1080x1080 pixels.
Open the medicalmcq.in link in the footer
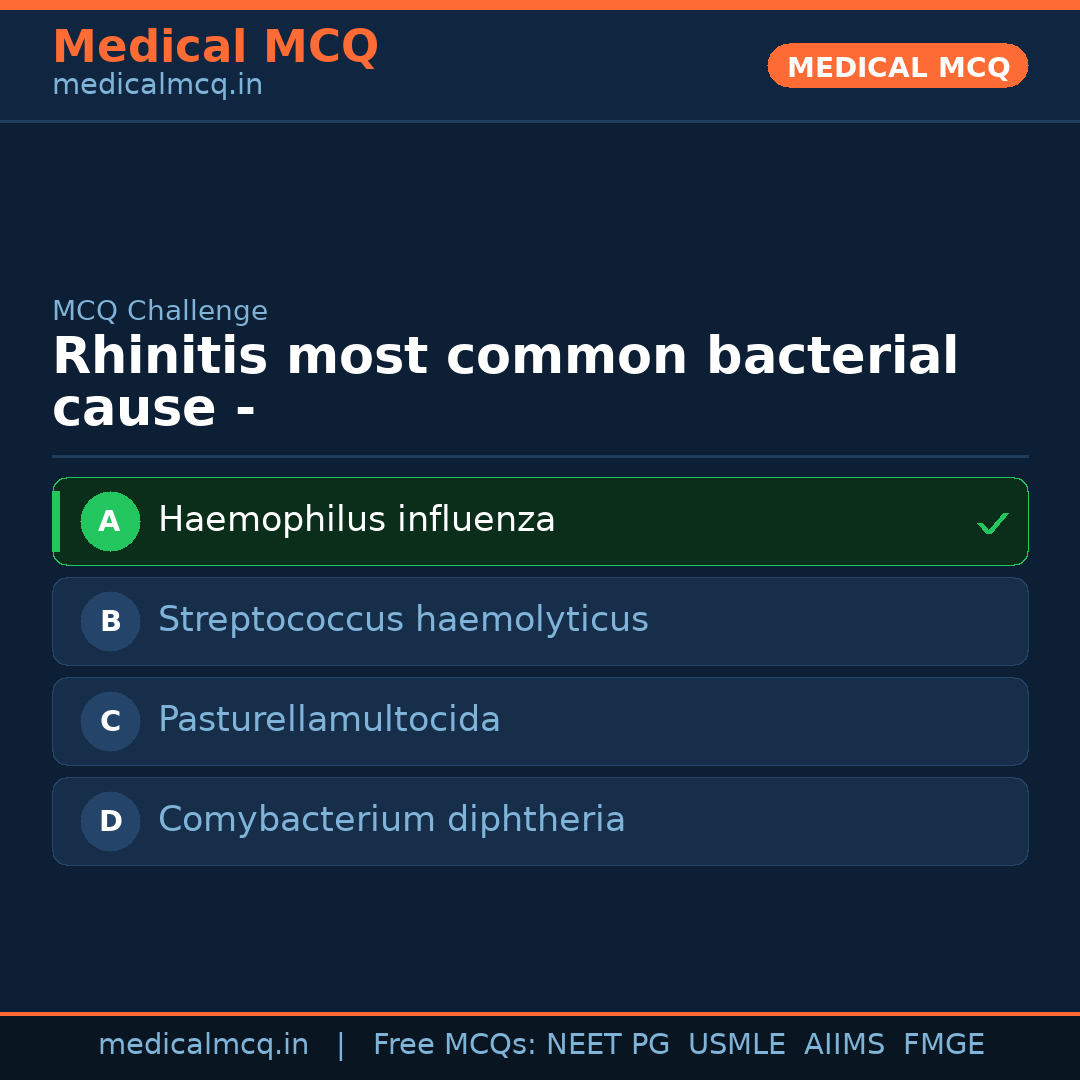(203, 1045)
